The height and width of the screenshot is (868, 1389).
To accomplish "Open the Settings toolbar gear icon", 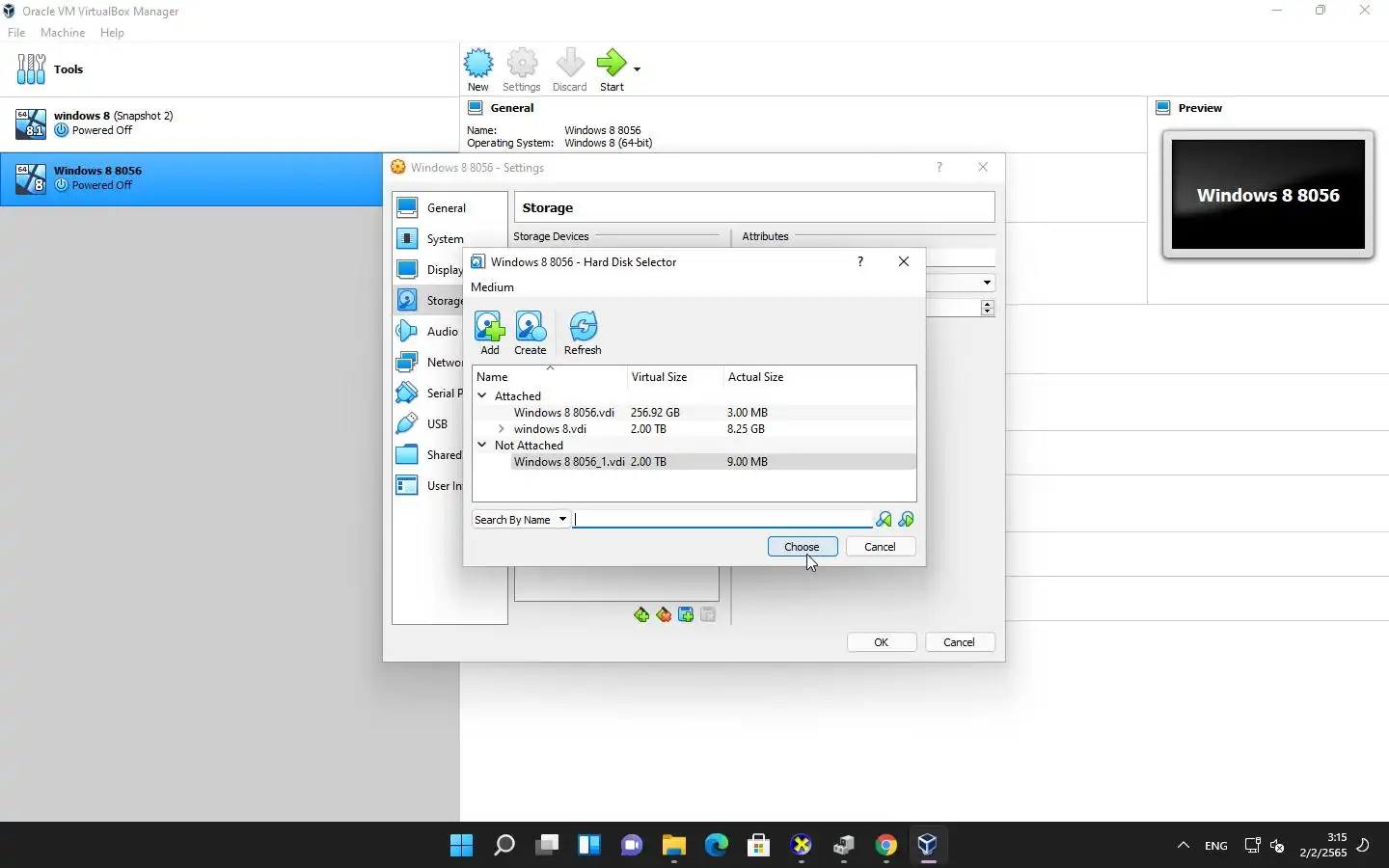I will 522,64.
